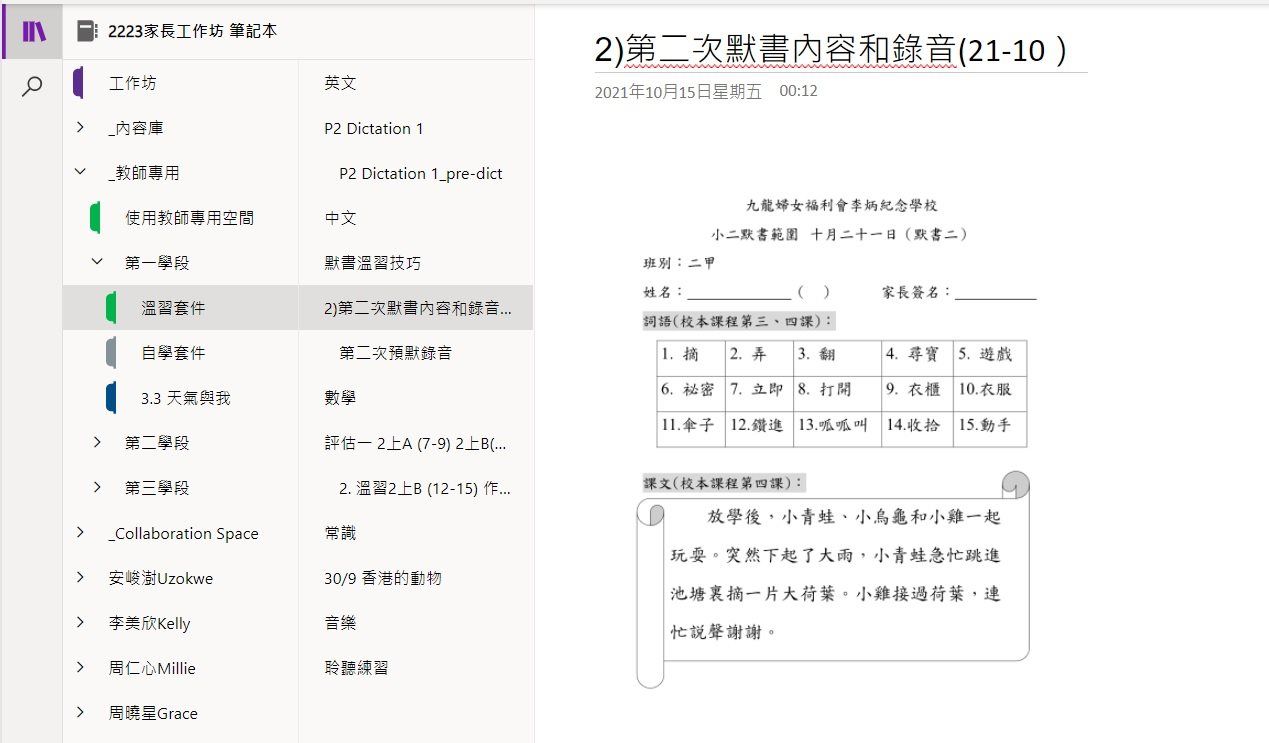This screenshot has width=1269, height=743.
Task: Select the 溫習套件 section
Action: [x=173, y=308]
